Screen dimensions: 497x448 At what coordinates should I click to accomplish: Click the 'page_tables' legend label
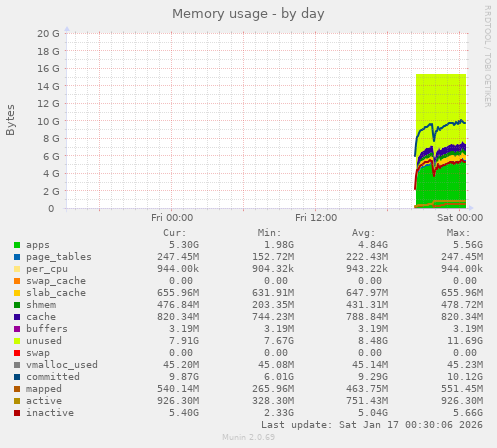[59, 257]
